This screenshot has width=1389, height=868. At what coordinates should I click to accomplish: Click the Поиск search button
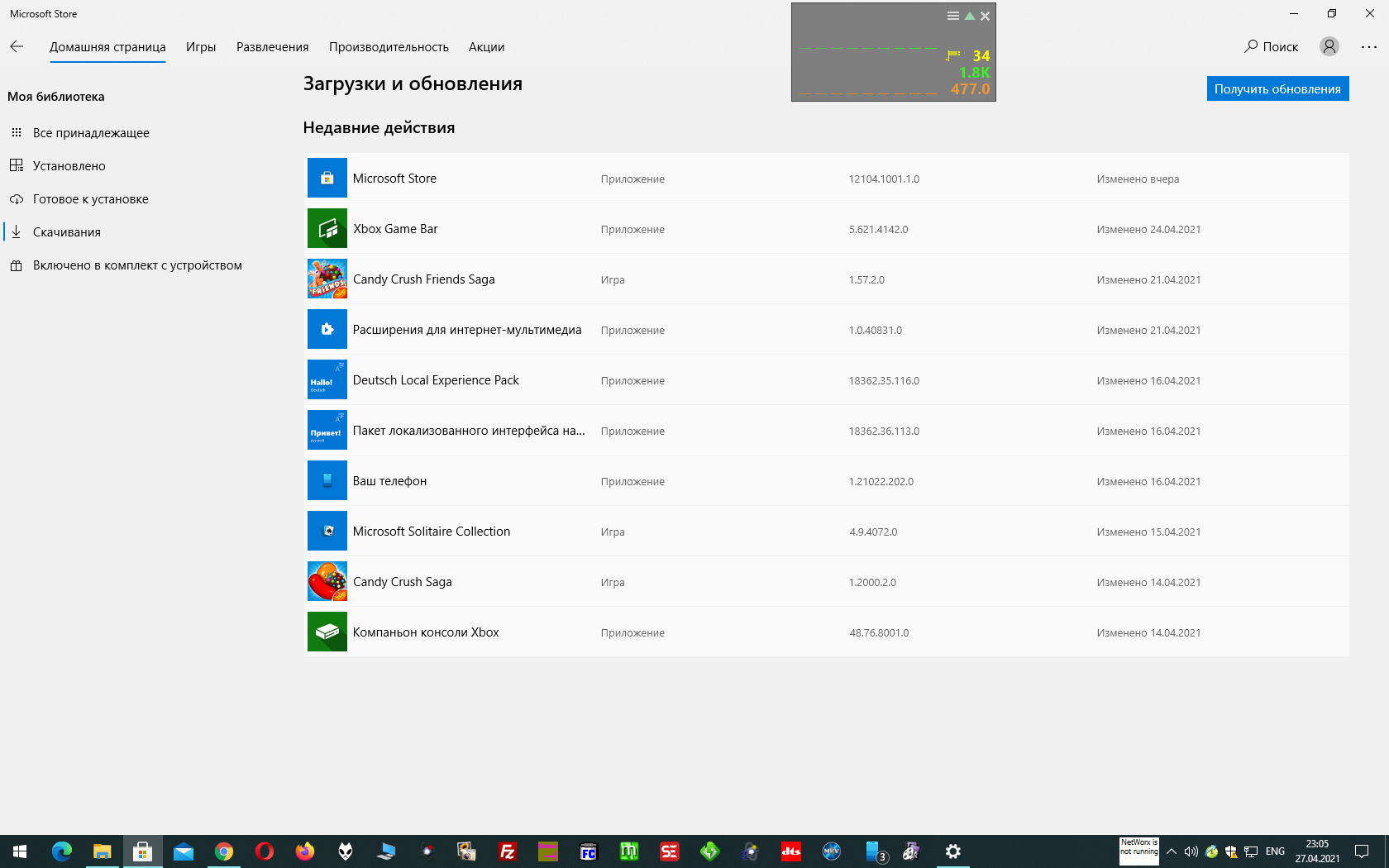pos(1271,46)
